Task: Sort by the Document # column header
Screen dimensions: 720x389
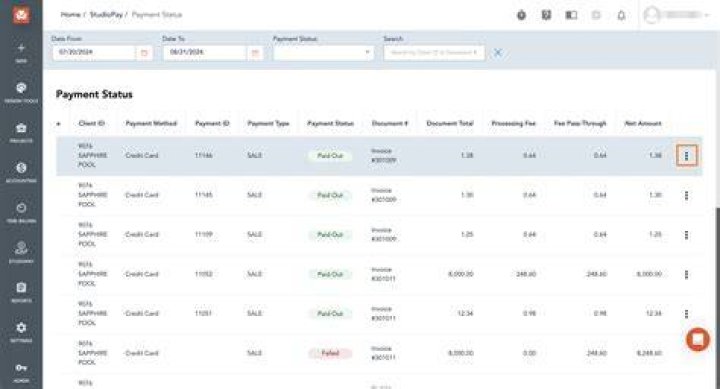Action: point(390,123)
